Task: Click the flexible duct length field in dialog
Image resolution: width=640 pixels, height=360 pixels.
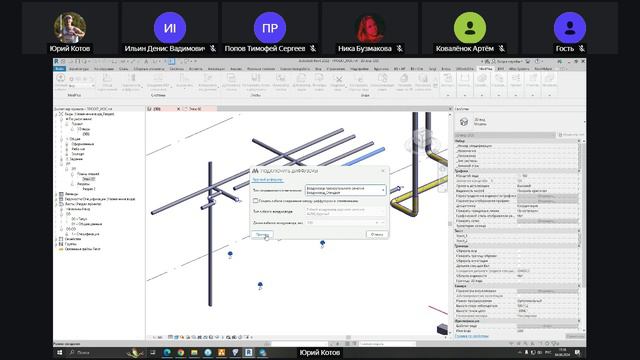Action: pyautogui.click(x=345, y=222)
